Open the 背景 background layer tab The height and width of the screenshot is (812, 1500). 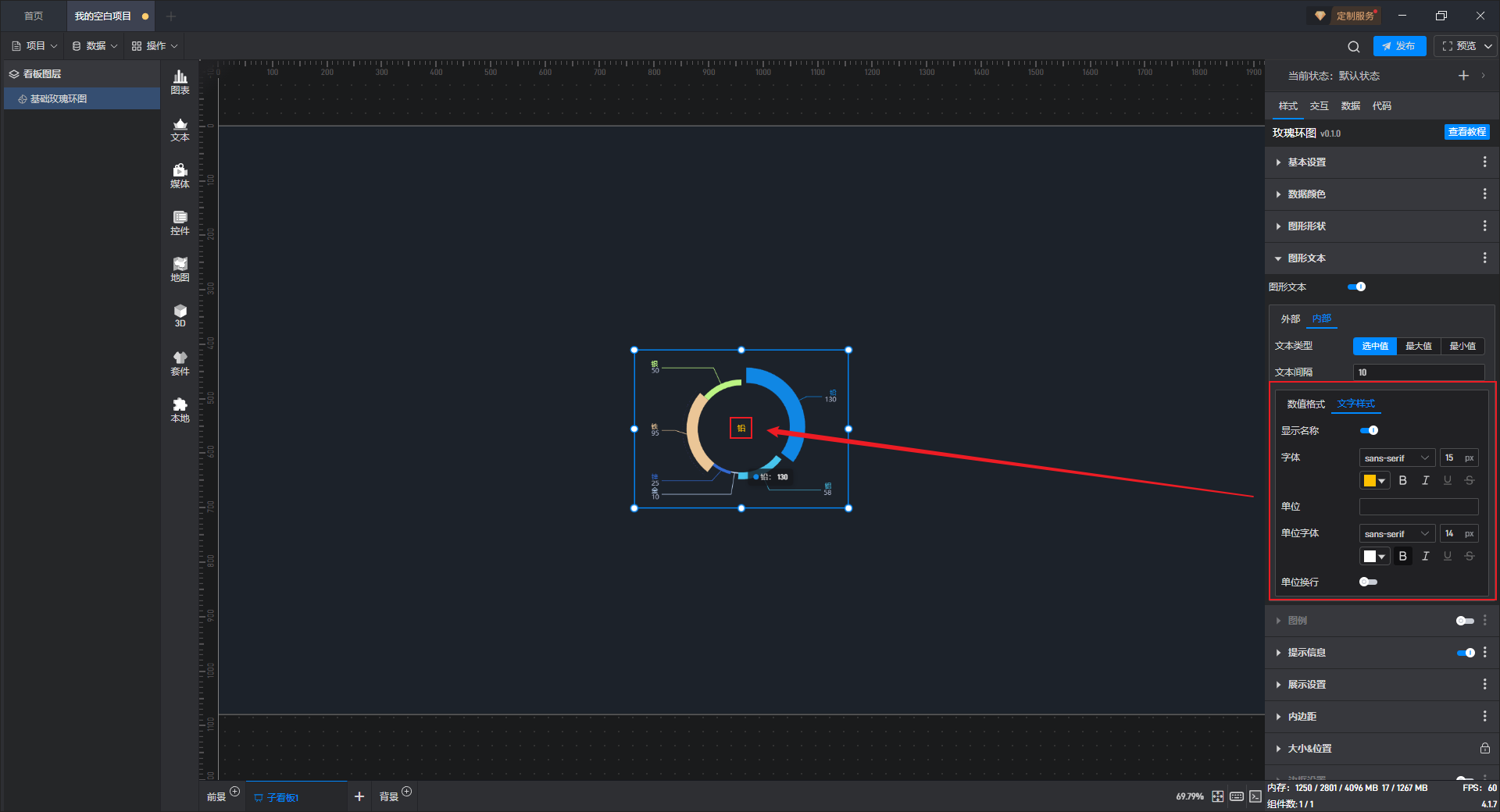coord(389,796)
